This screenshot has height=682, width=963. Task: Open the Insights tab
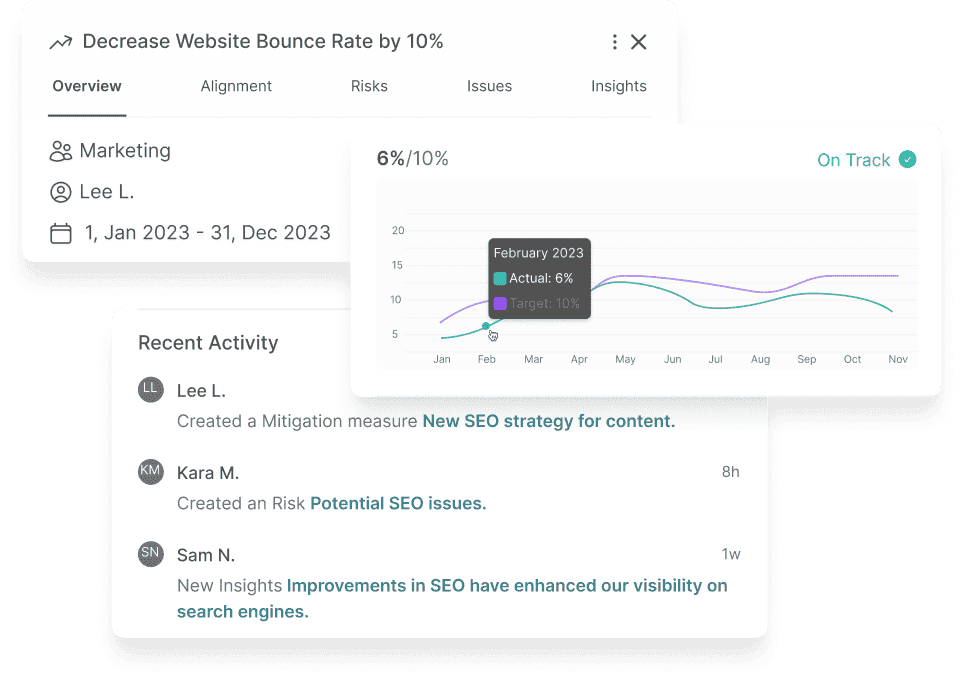[x=618, y=86]
